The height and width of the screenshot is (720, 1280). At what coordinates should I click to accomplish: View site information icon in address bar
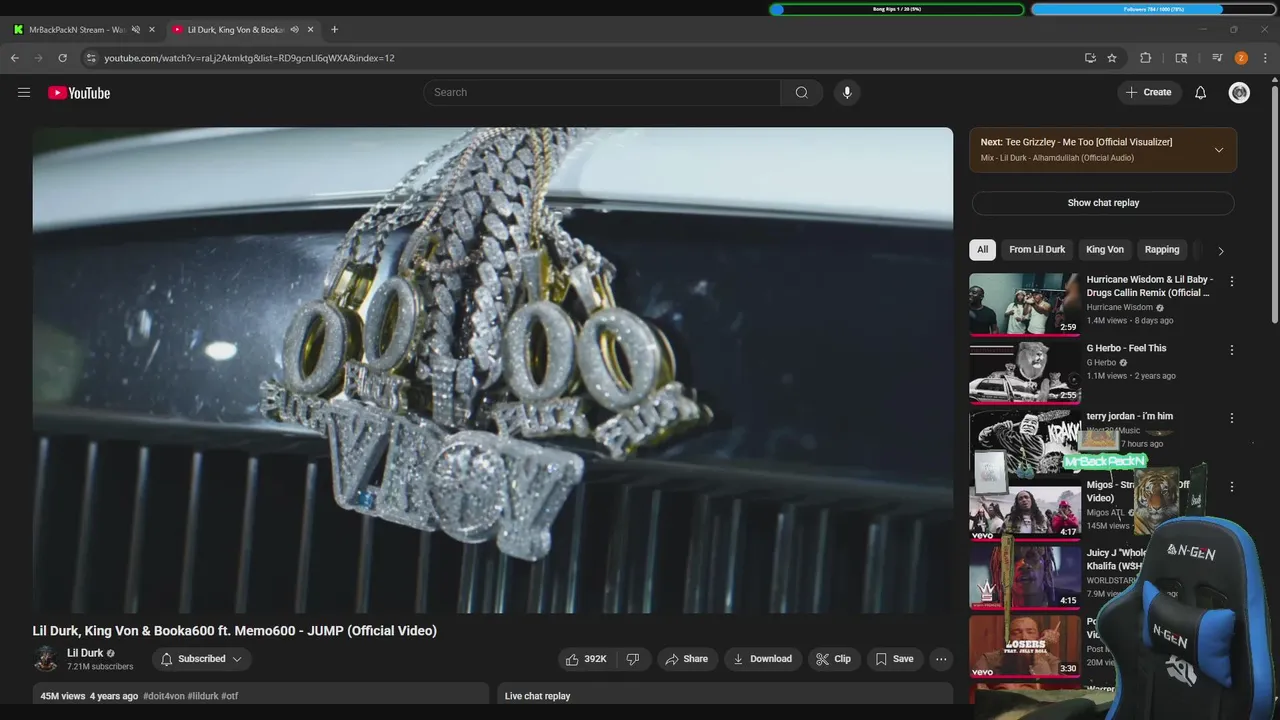pos(91,58)
